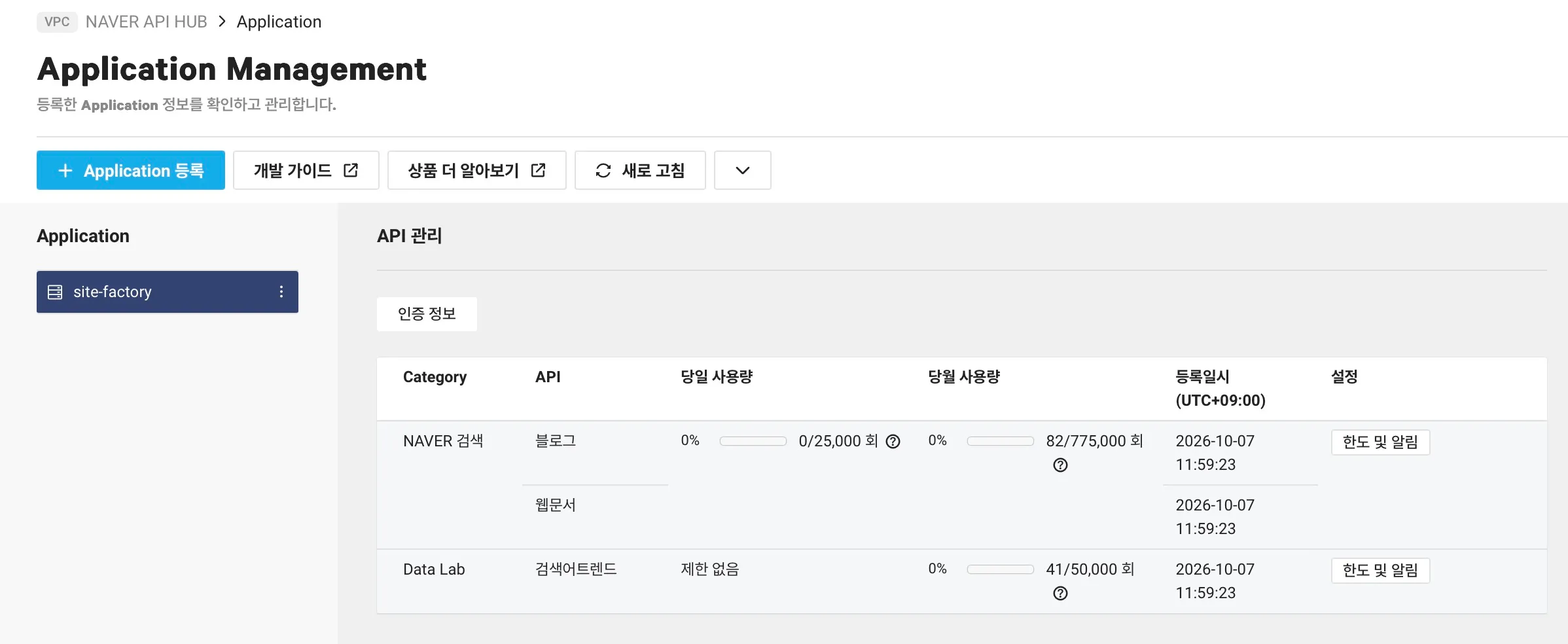
Task: Click the API 관리 section heading
Action: point(410,236)
